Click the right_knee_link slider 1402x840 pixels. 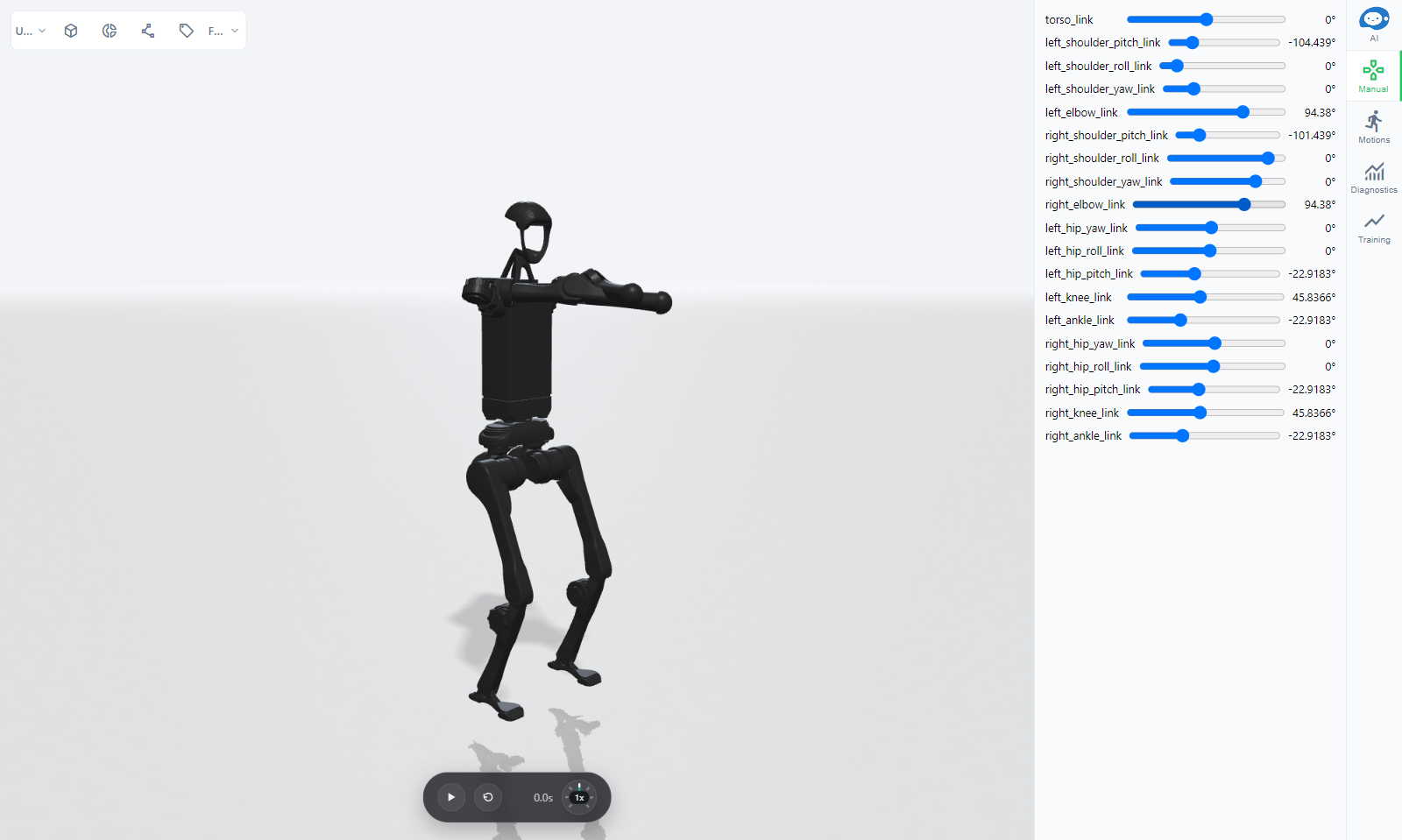coord(1206,413)
